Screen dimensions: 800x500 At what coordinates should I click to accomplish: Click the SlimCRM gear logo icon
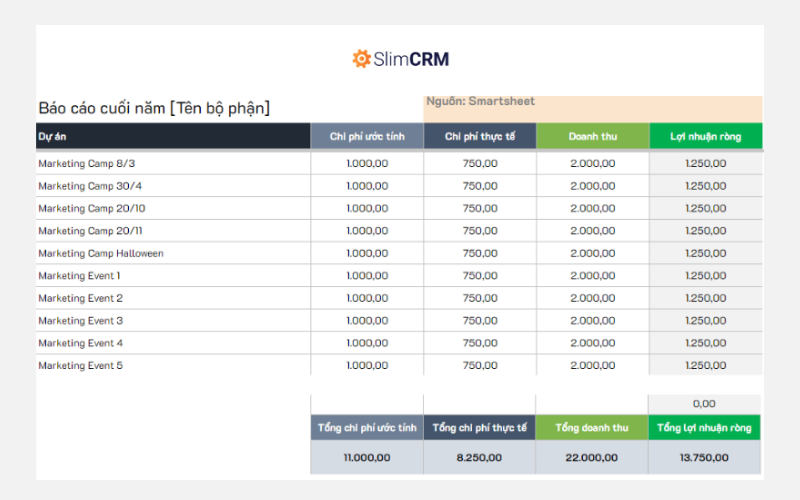click(361, 59)
